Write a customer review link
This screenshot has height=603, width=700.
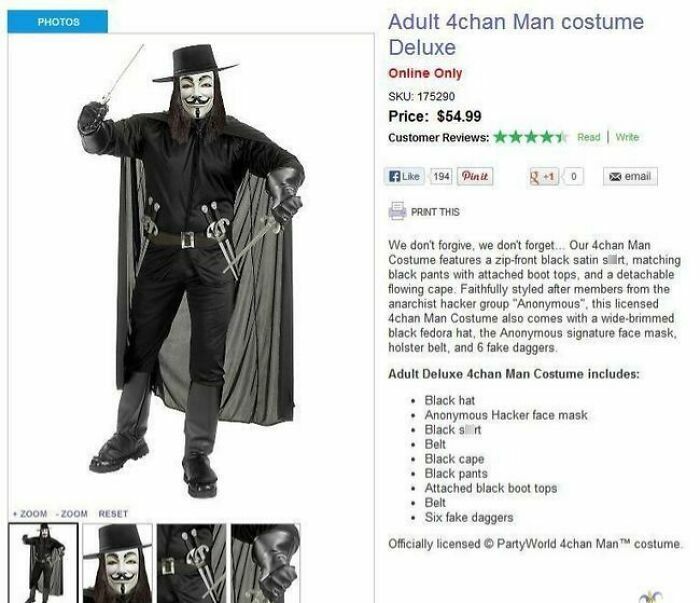click(627, 138)
